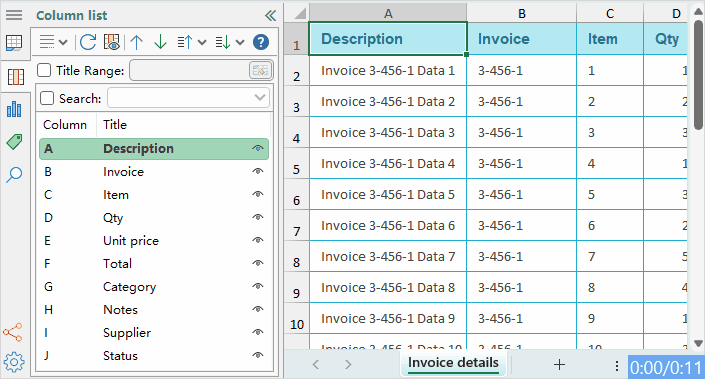Click the range selector icon in Title Range
The image size is (705, 379).
point(260,70)
